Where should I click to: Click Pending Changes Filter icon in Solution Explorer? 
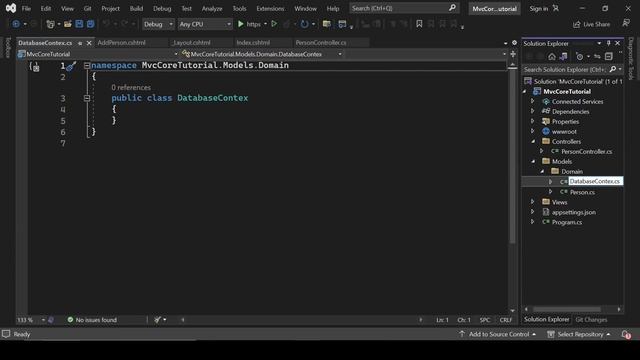pyautogui.click(x=579, y=56)
